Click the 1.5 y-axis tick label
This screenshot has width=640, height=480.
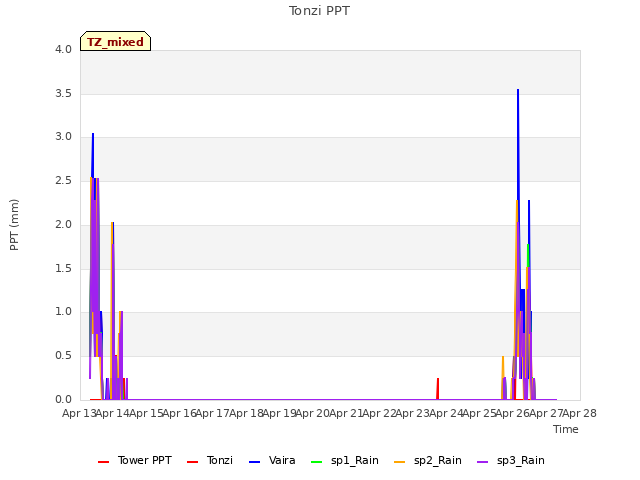(x=63, y=269)
